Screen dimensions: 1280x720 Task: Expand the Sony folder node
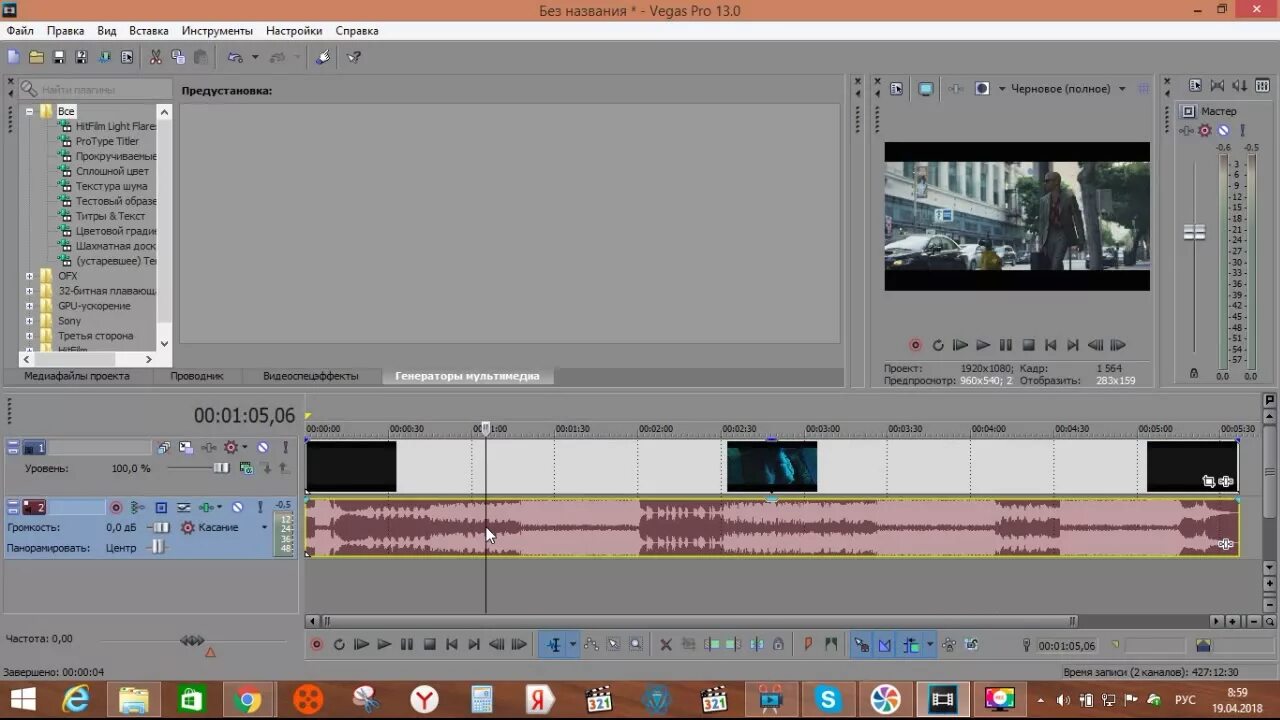[x=30, y=321]
